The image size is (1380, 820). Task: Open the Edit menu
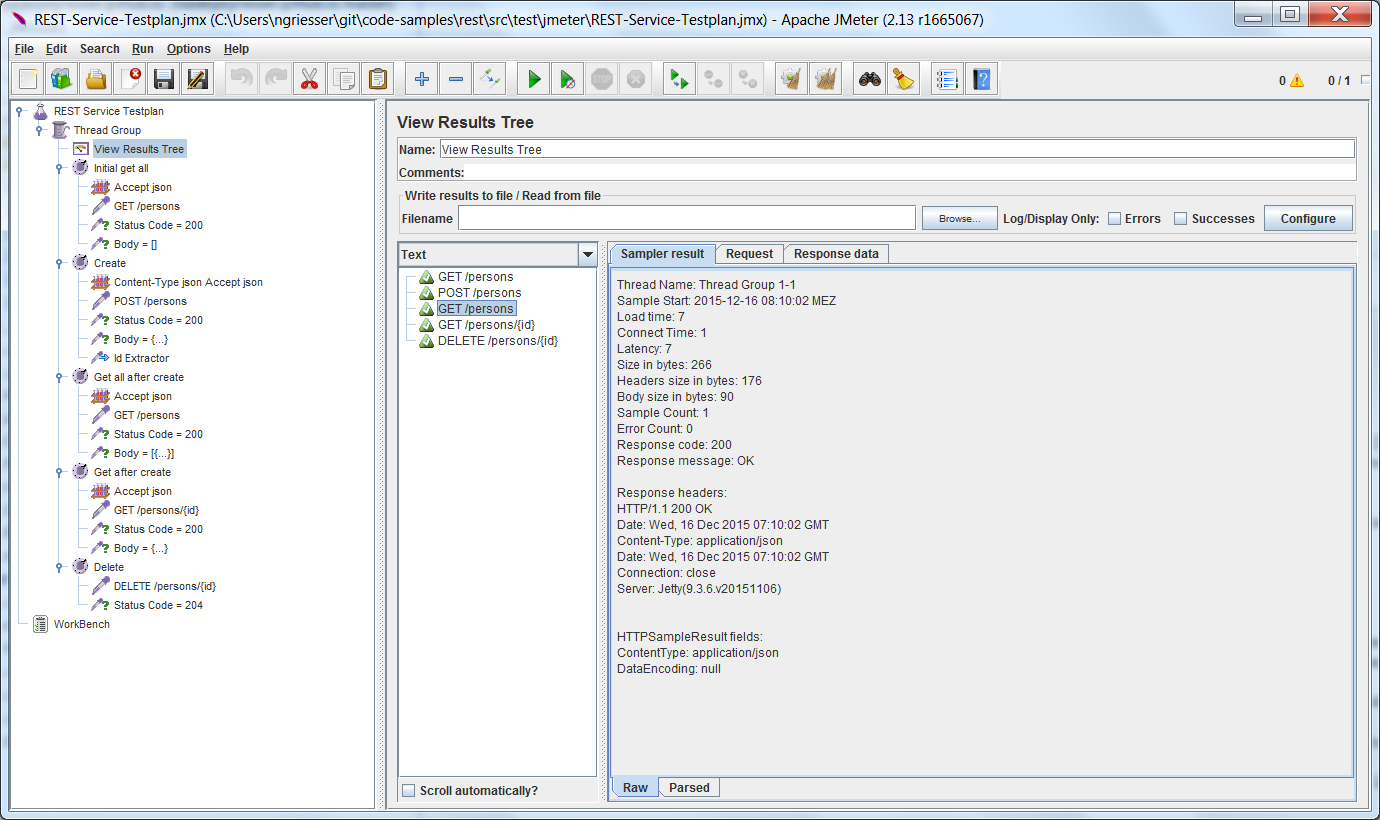[x=56, y=49]
